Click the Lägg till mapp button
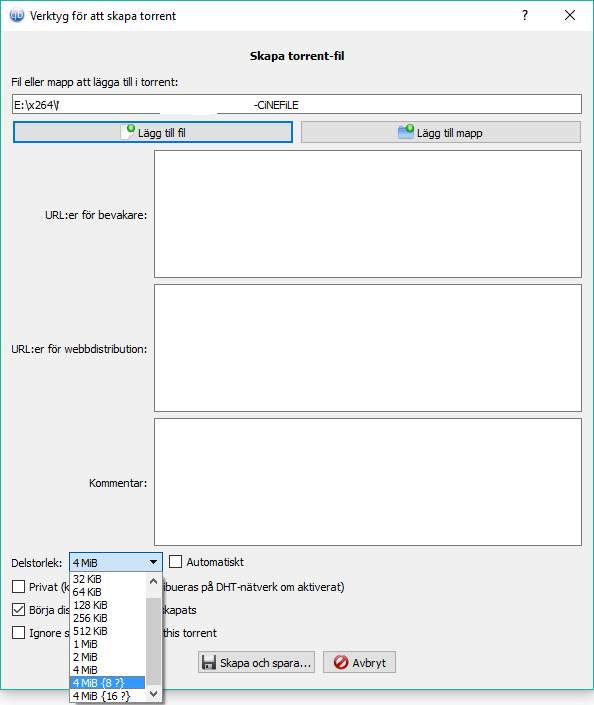The height and width of the screenshot is (705, 594). [x=441, y=132]
